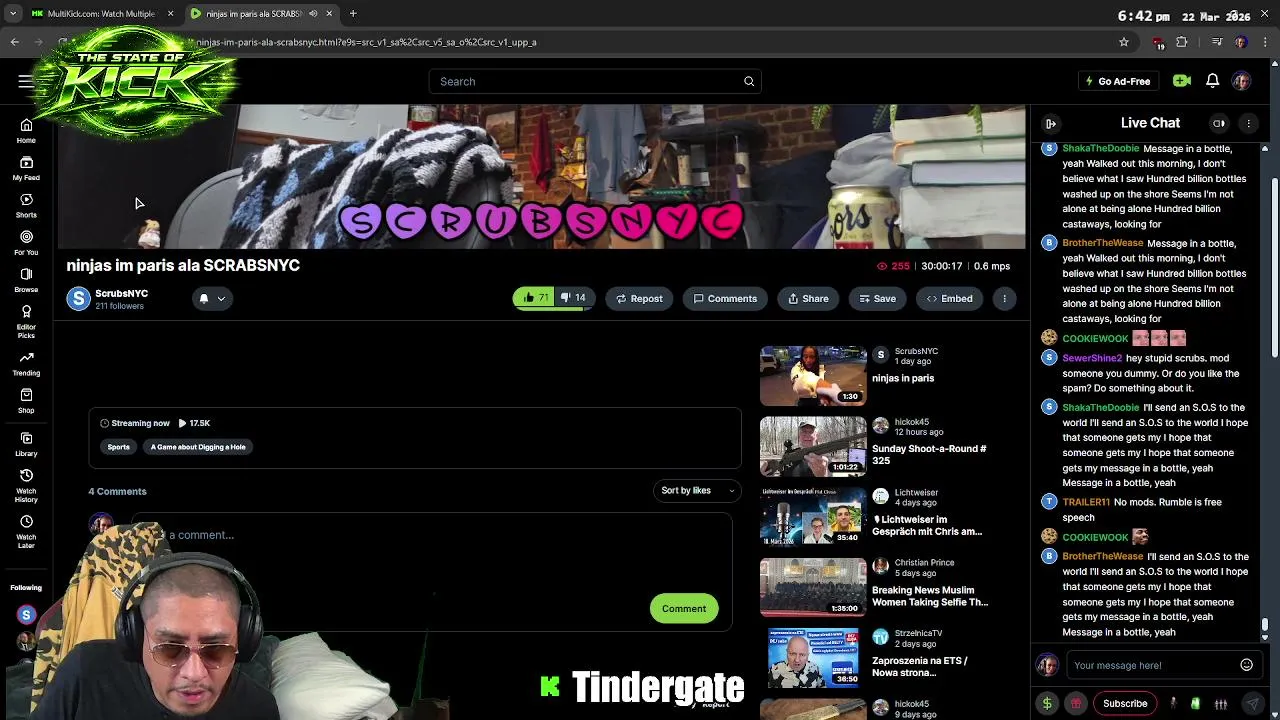Image resolution: width=1280 pixels, height=720 pixels.
Task: Click the Sports category tag
Action: coord(118,447)
